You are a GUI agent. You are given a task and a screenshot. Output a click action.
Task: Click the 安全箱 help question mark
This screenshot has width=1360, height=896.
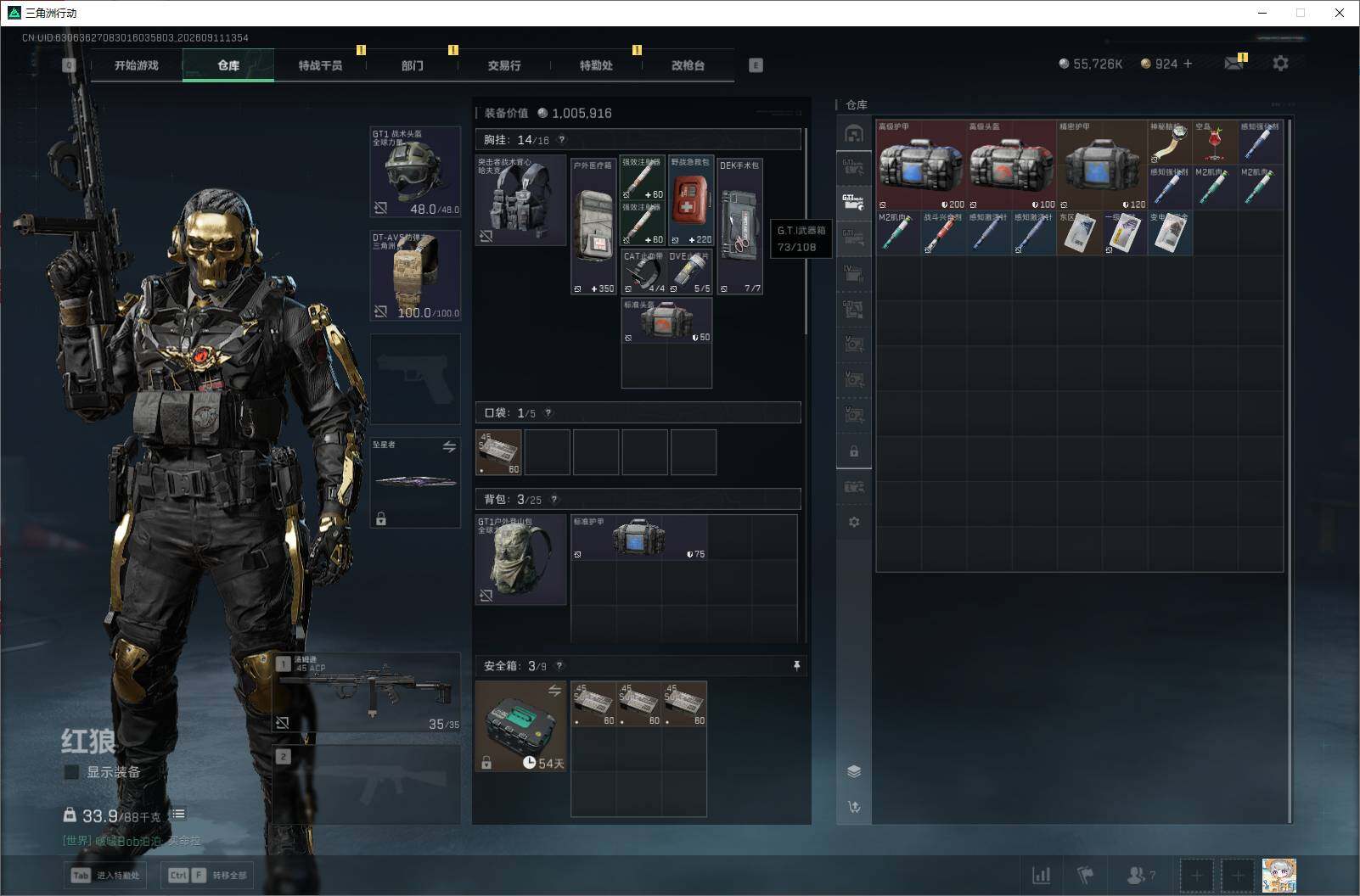(x=559, y=666)
